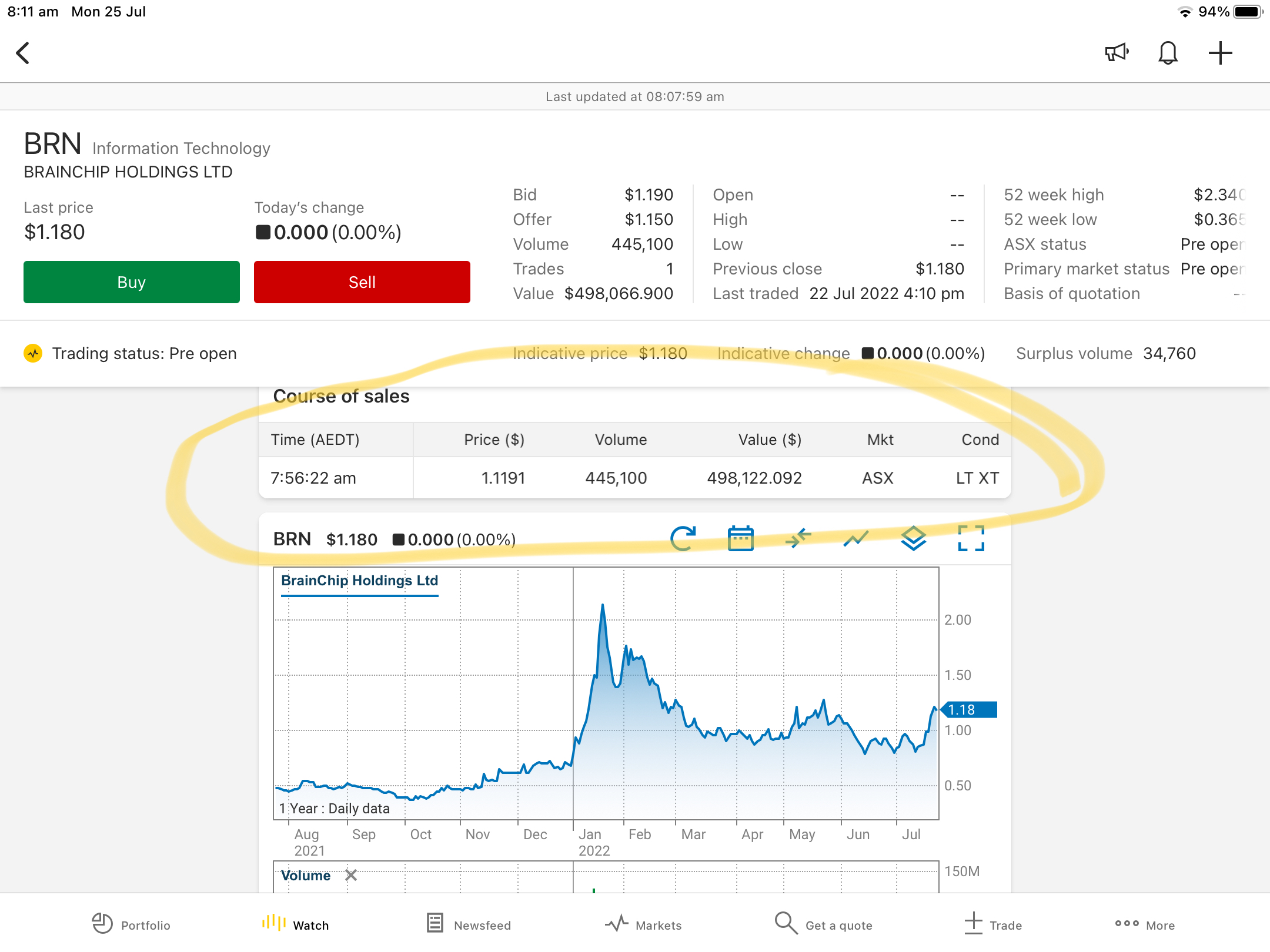Change chart type line icon
The width and height of the screenshot is (1270, 952).
pos(855,538)
